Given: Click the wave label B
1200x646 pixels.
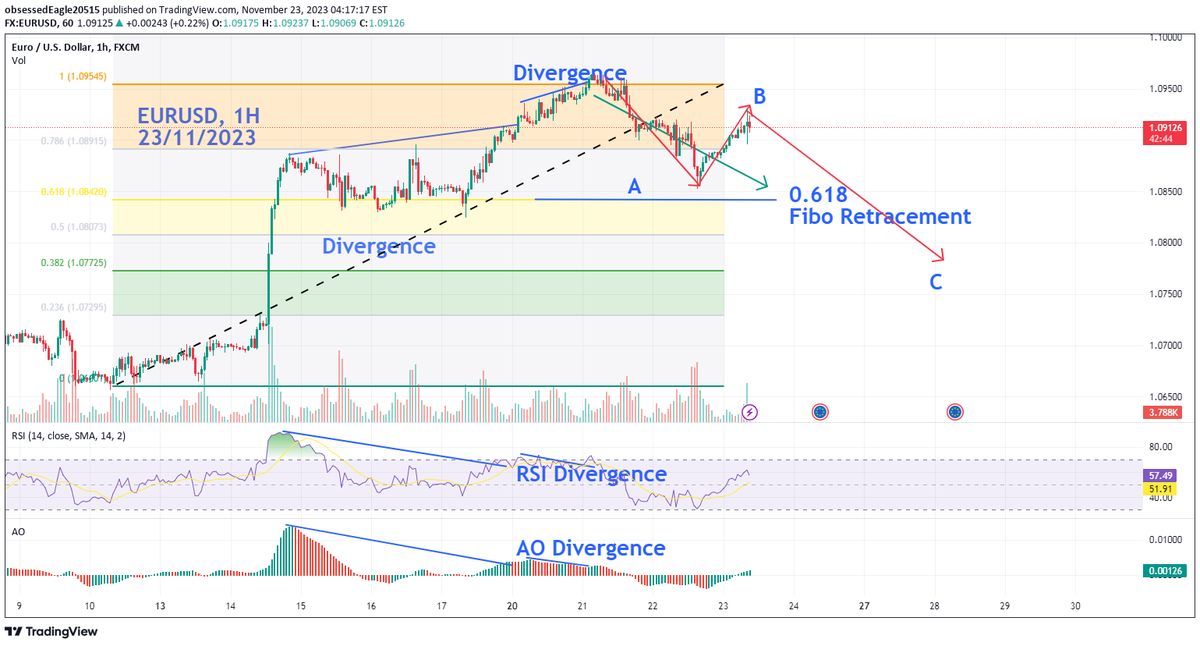Looking at the screenshot, I should (x=759, y=97).
